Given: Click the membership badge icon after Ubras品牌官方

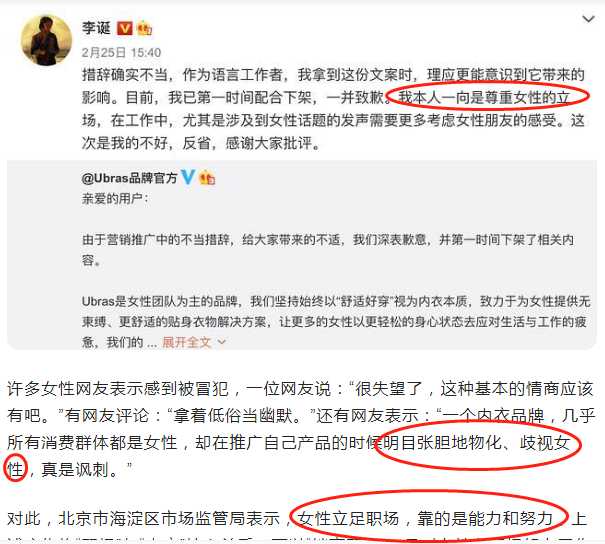Looking at the screenshot, I should 207,178.
